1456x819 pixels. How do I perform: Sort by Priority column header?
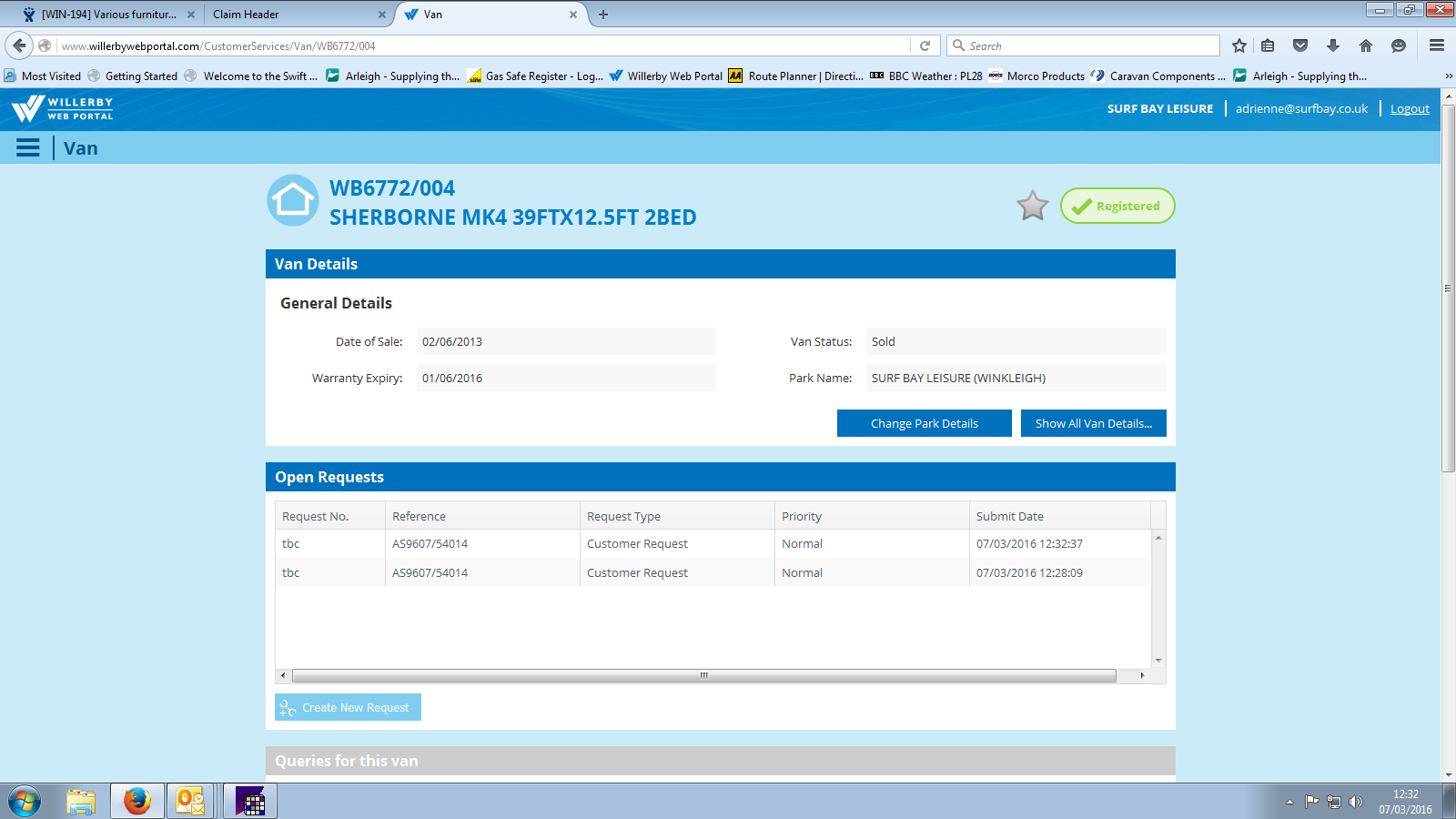[872, 516]
